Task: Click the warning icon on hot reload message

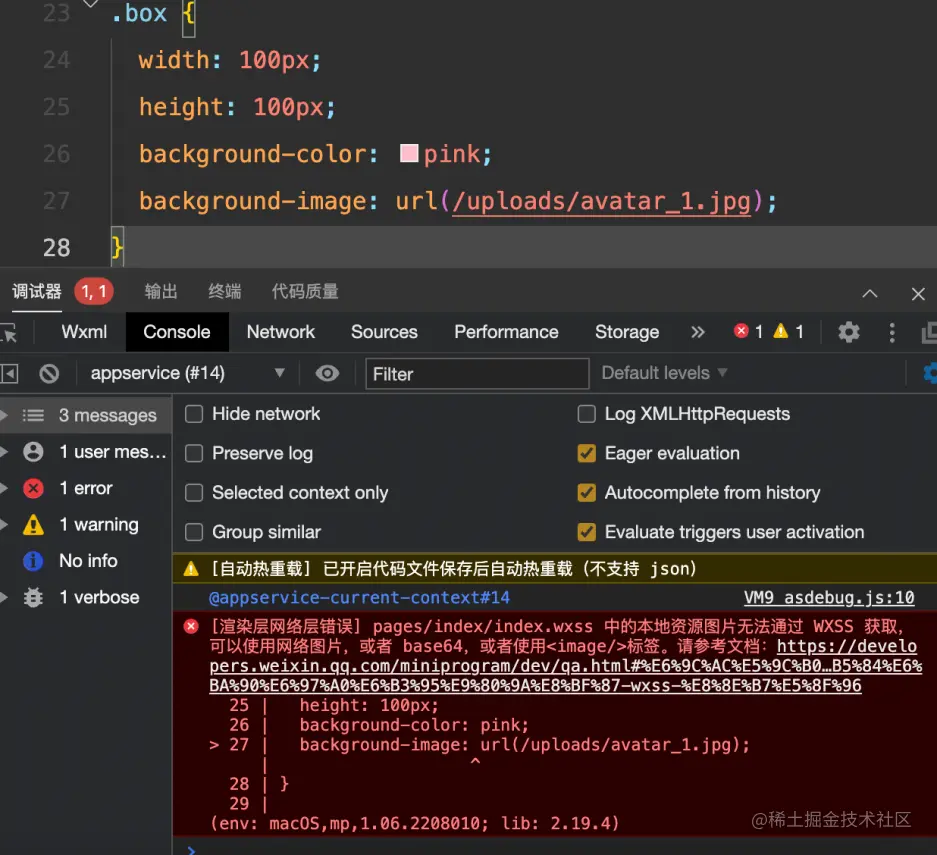Action: [x=191, y=569]
